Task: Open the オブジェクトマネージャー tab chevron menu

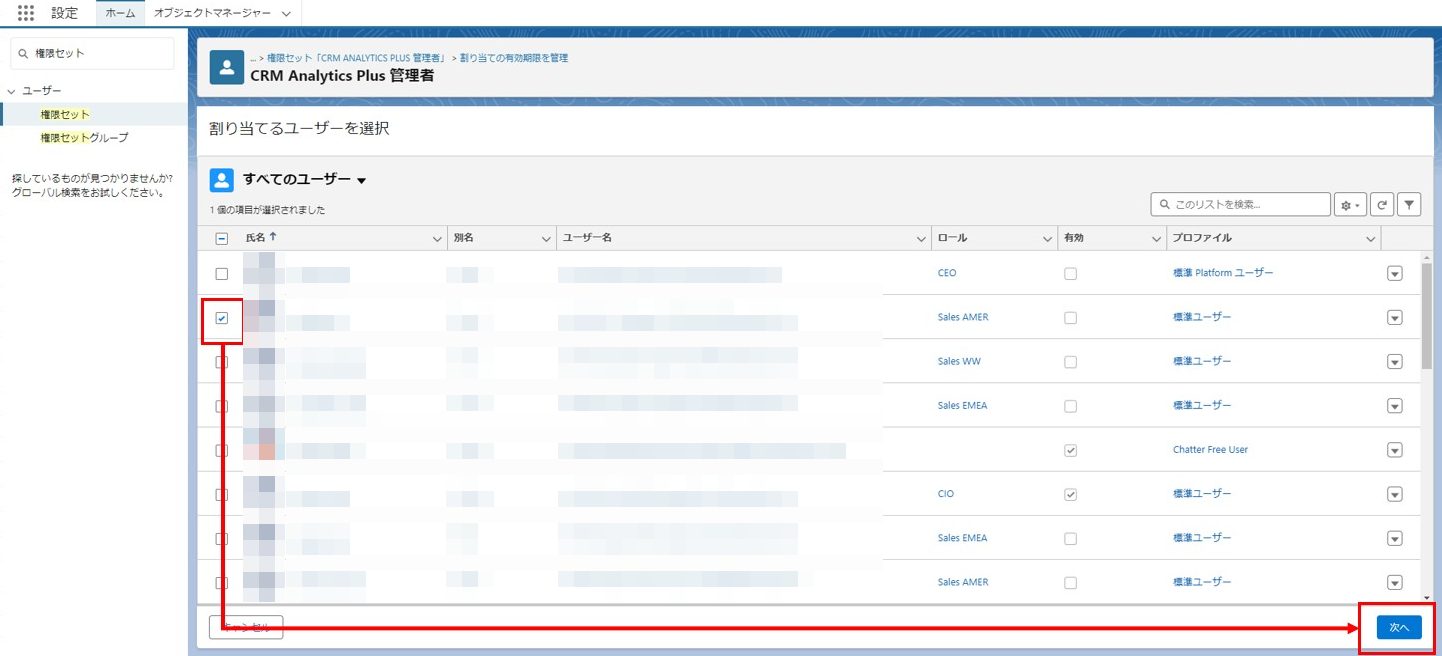Action: [286, 14]
